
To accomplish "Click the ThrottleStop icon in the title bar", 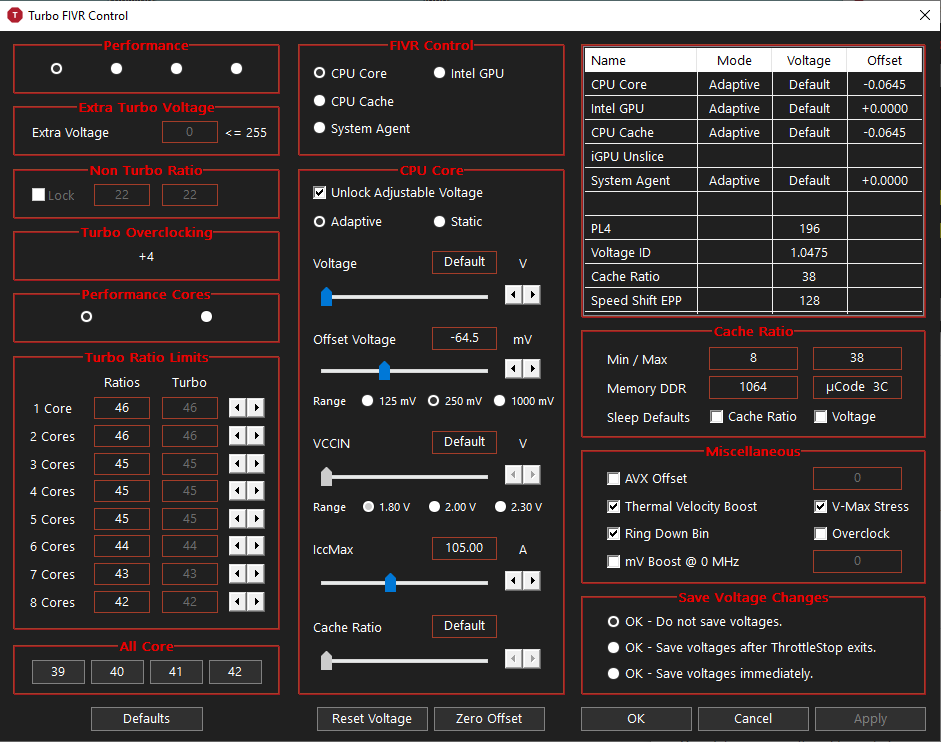I will (14, 16).
